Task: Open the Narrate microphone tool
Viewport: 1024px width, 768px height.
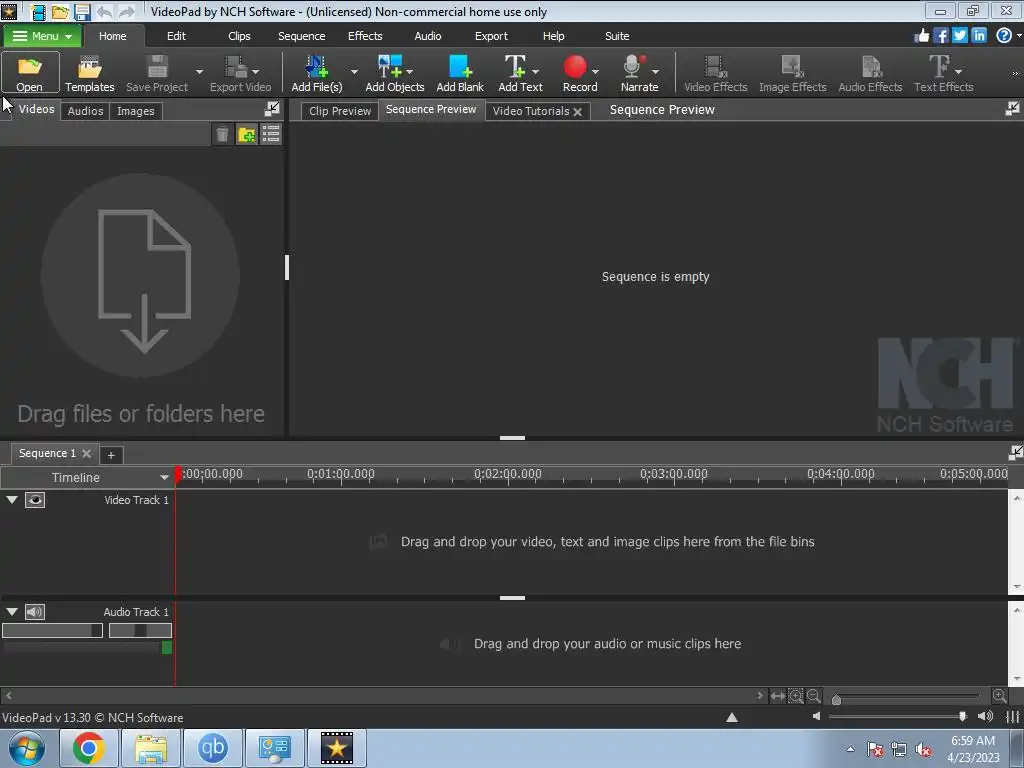Action: pyautogui.click(x=639, y=73)
